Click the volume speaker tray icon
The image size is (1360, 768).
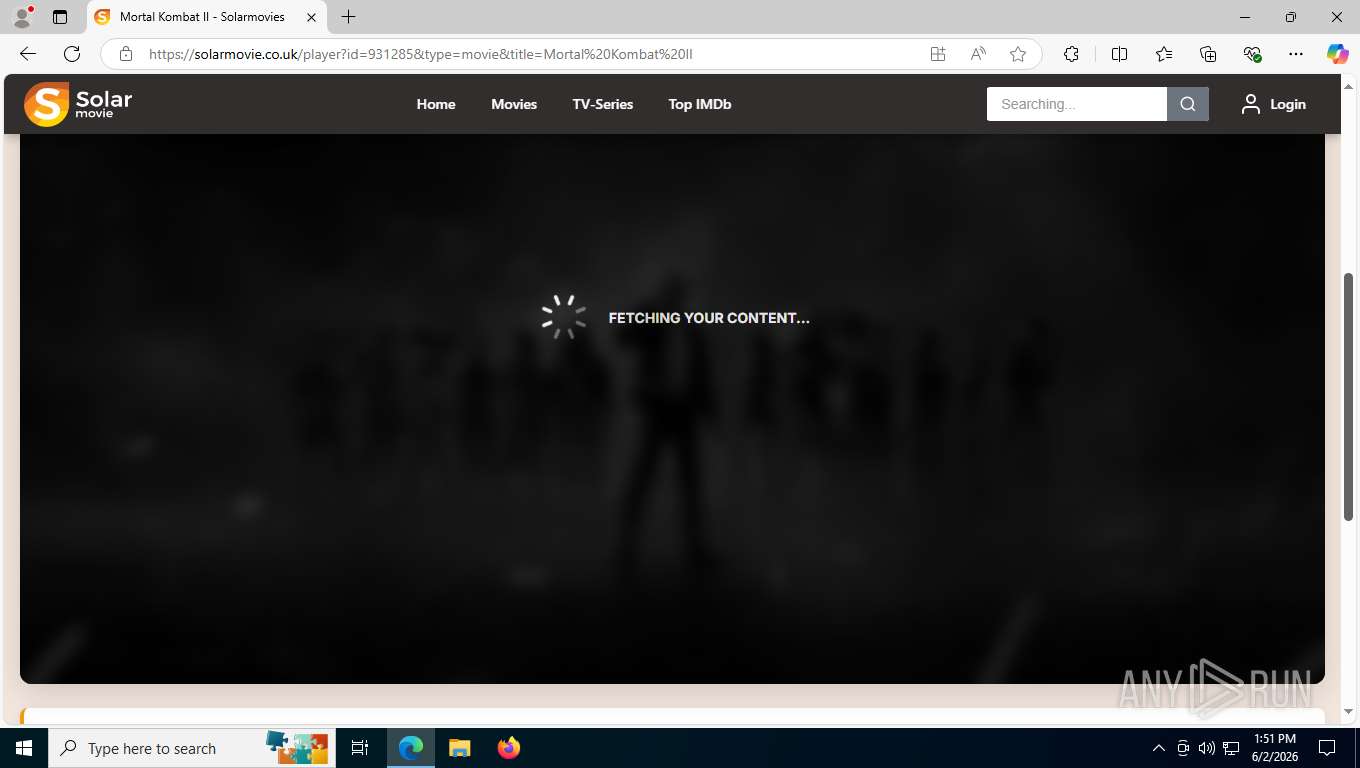(x=1207, y=748)
